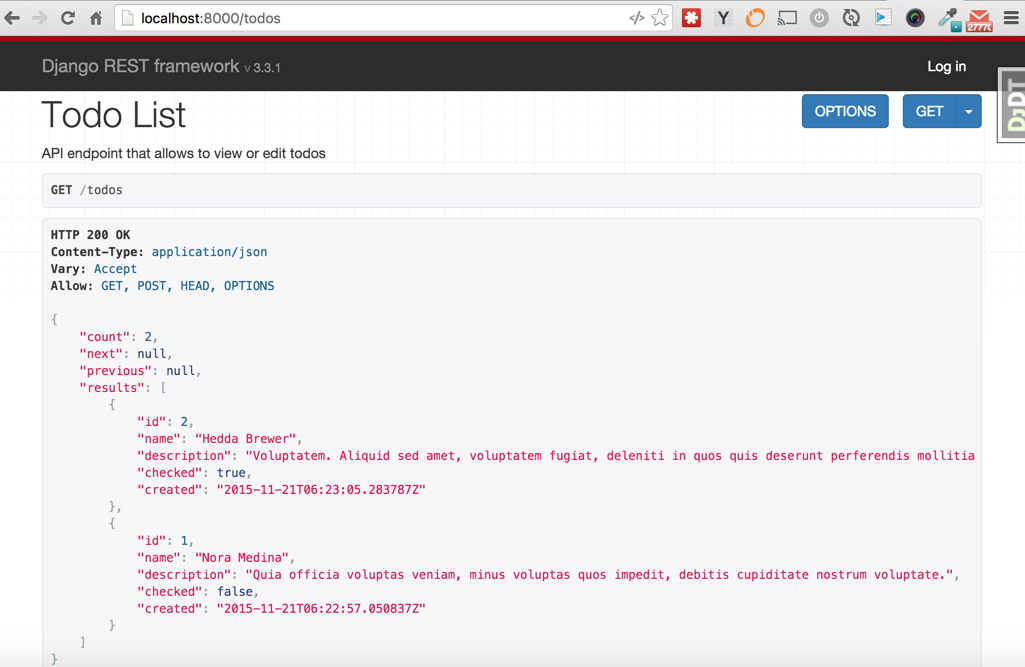Image resolution: width=1025 pixels, height=667 pixels.
Task: Click the Todo List heading
Action: 114,115
